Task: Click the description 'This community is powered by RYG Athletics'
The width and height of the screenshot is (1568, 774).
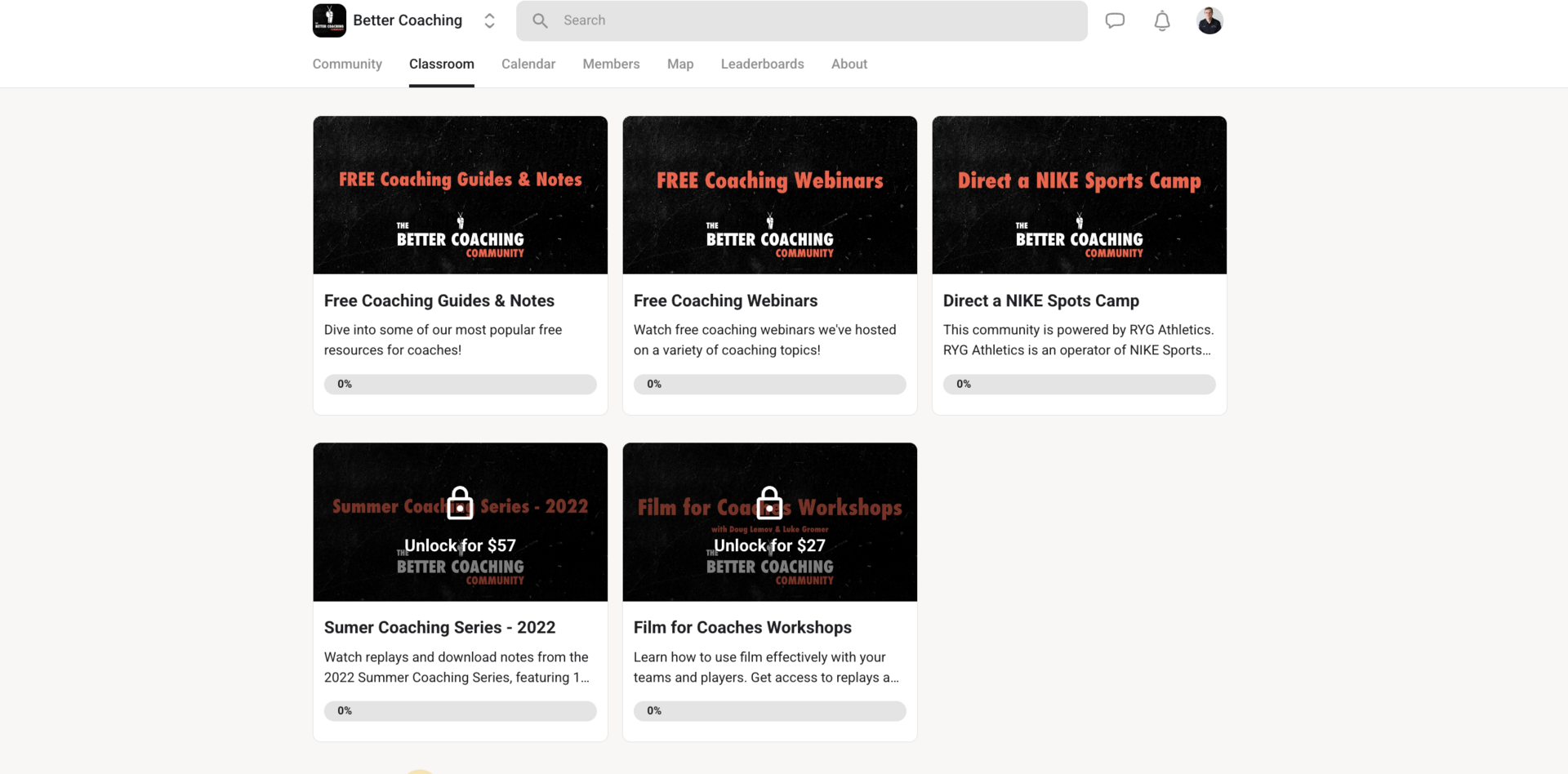Action: (x=1079, y=340)
